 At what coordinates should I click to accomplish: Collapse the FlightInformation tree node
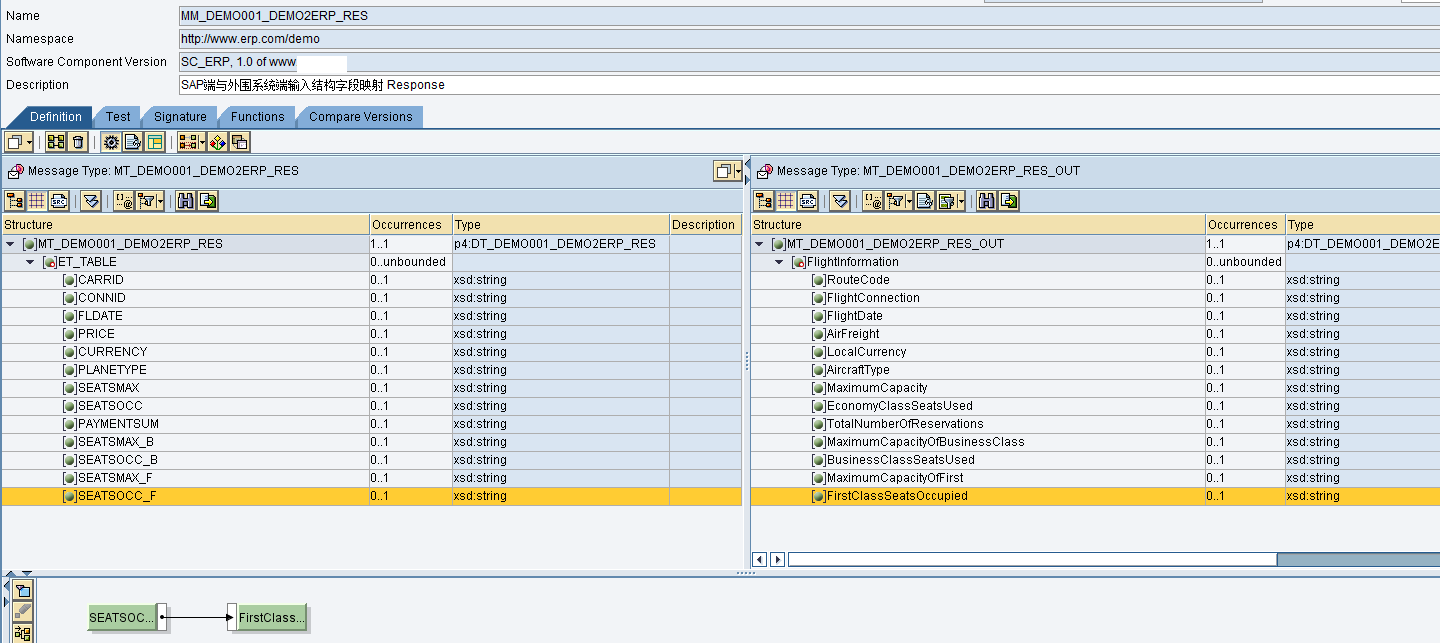click(x=779, y=262)
